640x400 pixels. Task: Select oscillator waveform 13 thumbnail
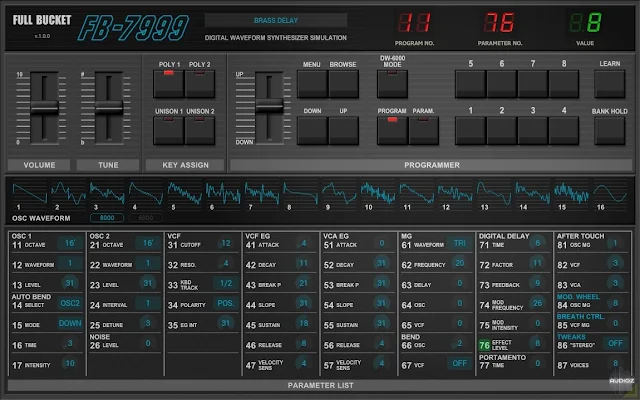click(x=493, y=193)
